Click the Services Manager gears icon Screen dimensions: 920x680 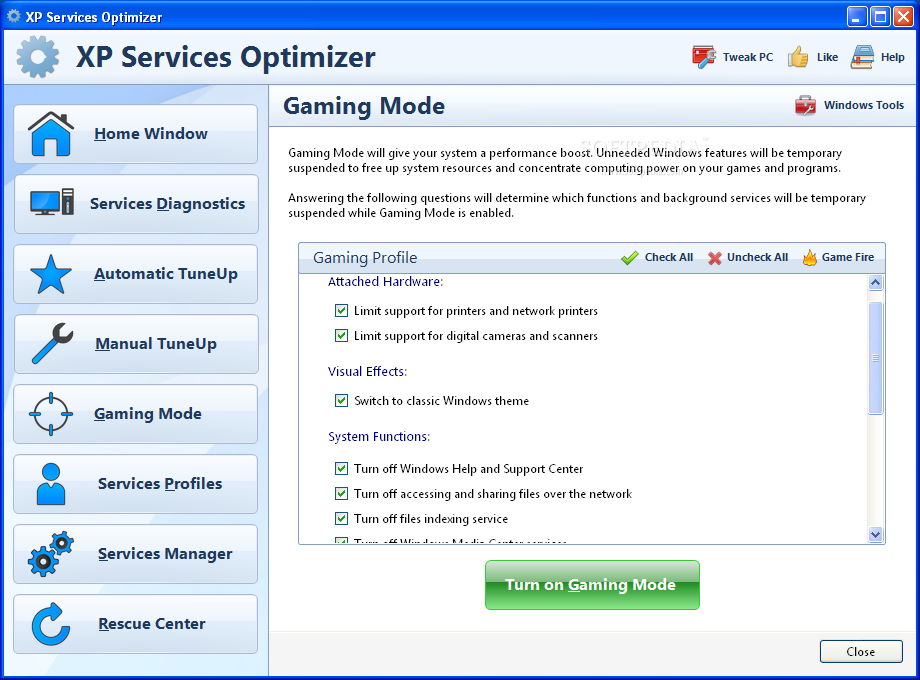click(x=51, y=554)
